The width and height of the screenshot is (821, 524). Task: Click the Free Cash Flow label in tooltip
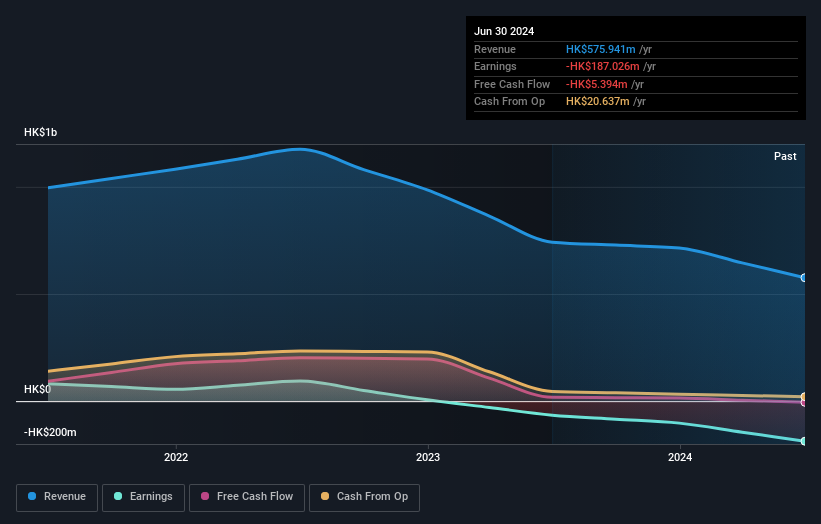[512, 84]
